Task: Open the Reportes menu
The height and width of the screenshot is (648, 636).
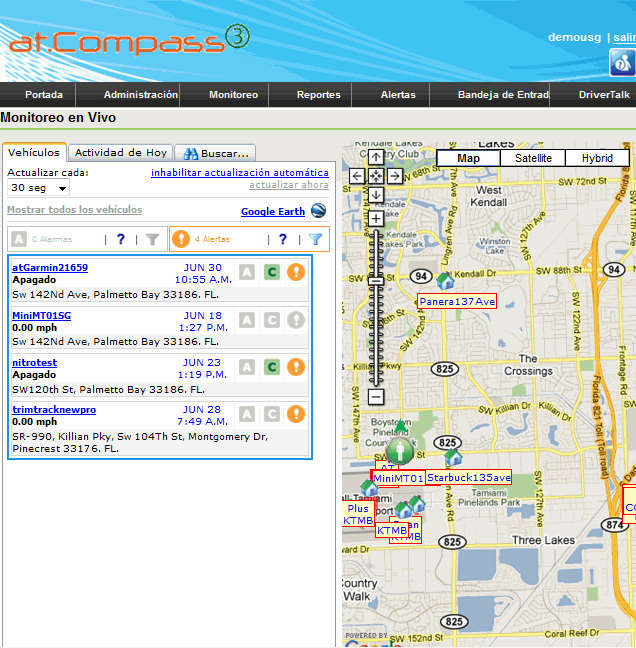Action: click(318, 95)
